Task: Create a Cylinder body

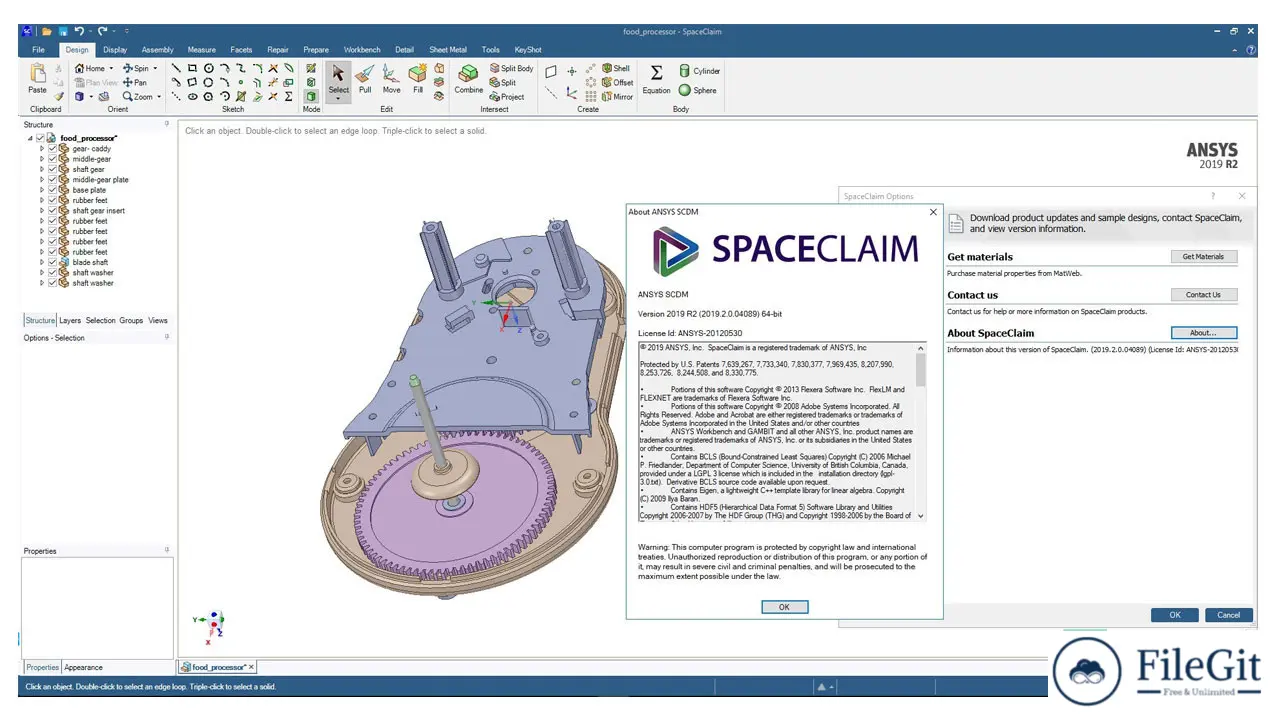Action: coord(699,71)
